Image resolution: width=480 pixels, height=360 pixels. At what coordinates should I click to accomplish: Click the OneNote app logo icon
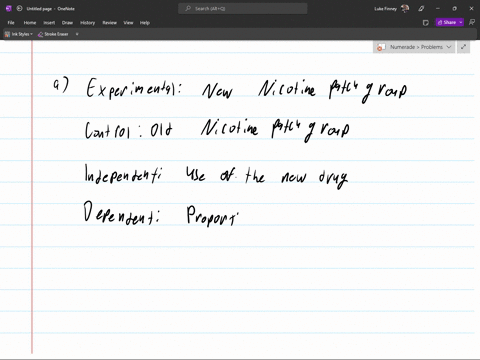9,8
